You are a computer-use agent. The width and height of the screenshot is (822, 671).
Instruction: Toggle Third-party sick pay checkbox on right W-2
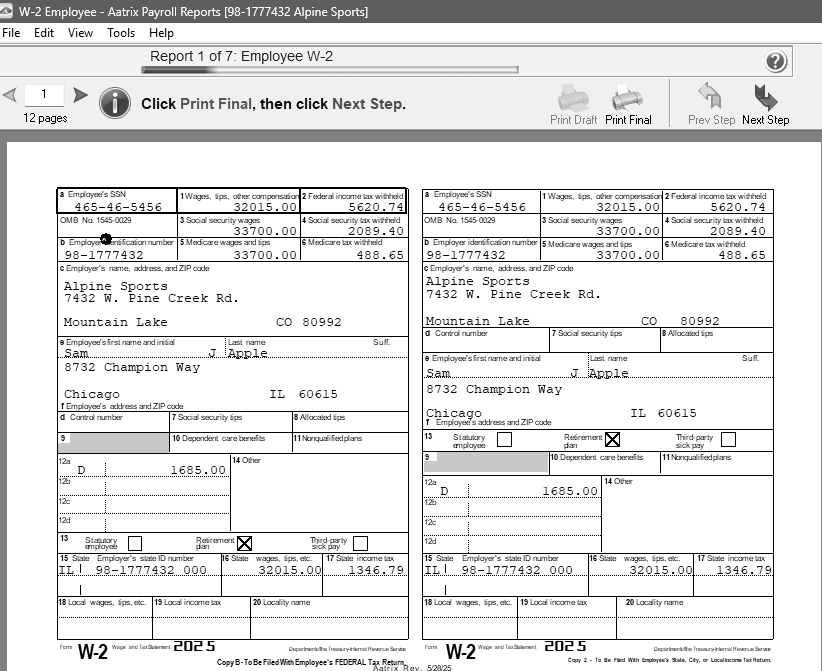728,439
